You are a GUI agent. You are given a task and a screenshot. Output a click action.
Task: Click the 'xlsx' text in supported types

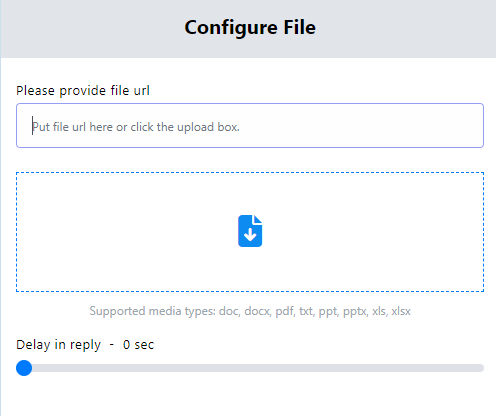(x=401, y=311)
